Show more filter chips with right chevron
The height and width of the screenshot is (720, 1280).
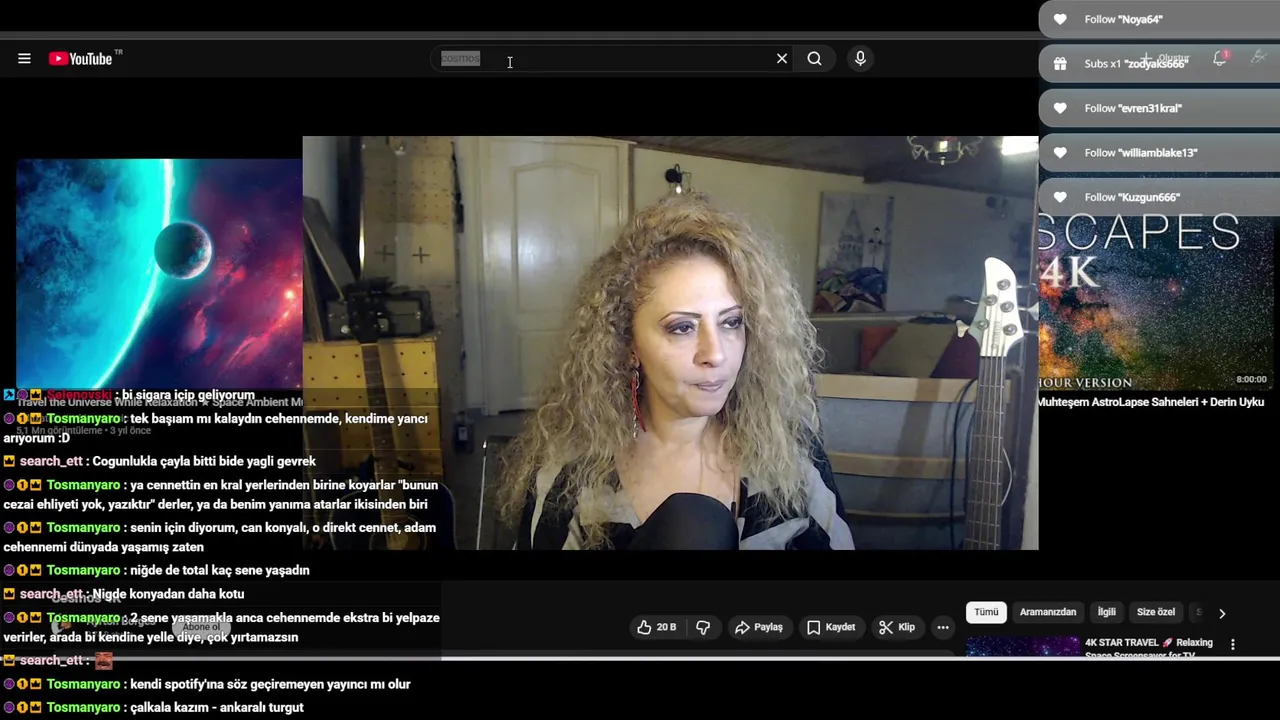(1222, 613)
